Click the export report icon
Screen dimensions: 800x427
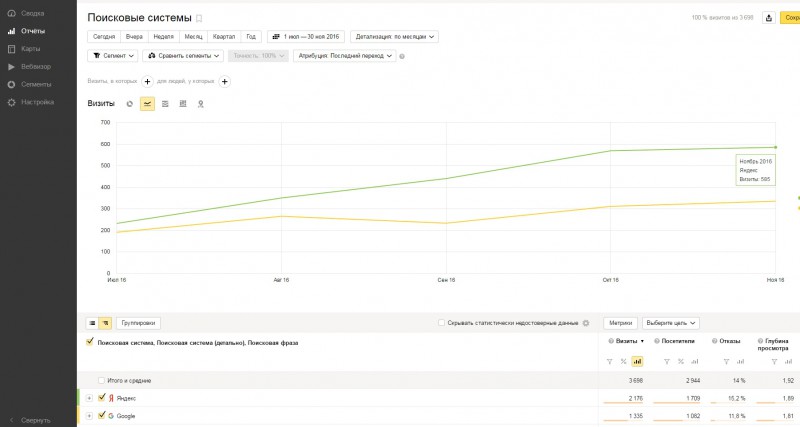769,17
